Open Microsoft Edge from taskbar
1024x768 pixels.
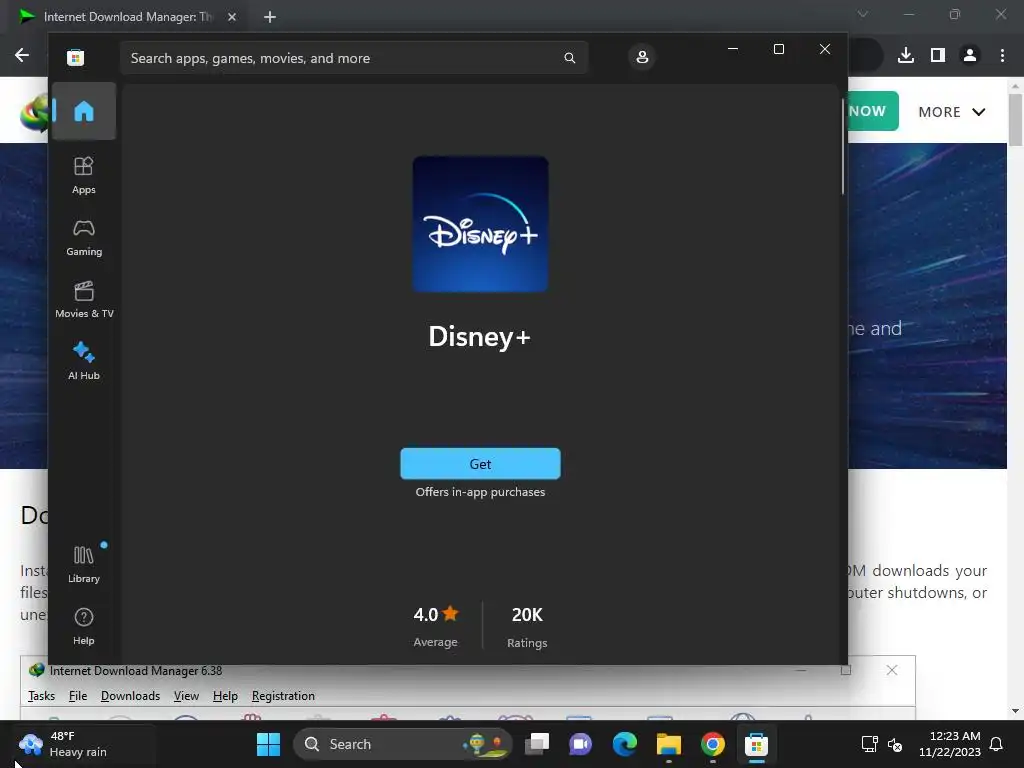(625, 744)
